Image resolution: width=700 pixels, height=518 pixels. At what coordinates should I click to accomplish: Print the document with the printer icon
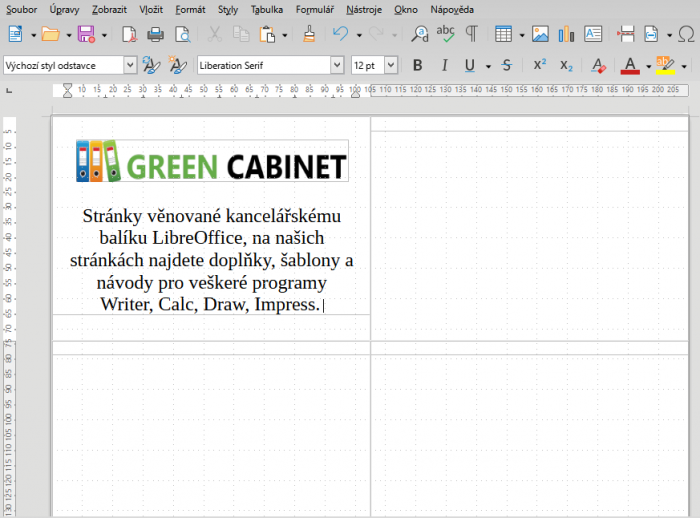(x=155, y=34)
